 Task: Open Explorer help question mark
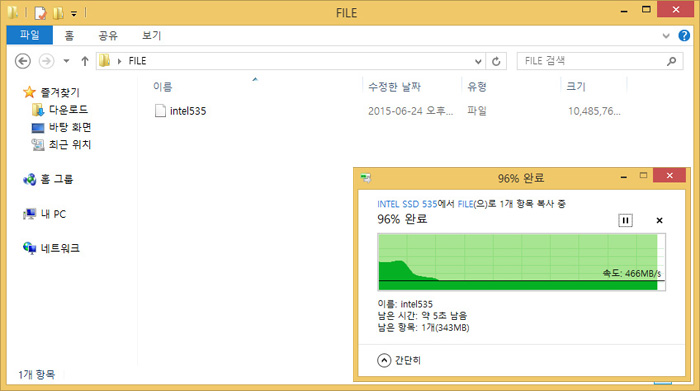tap(683, 35)
